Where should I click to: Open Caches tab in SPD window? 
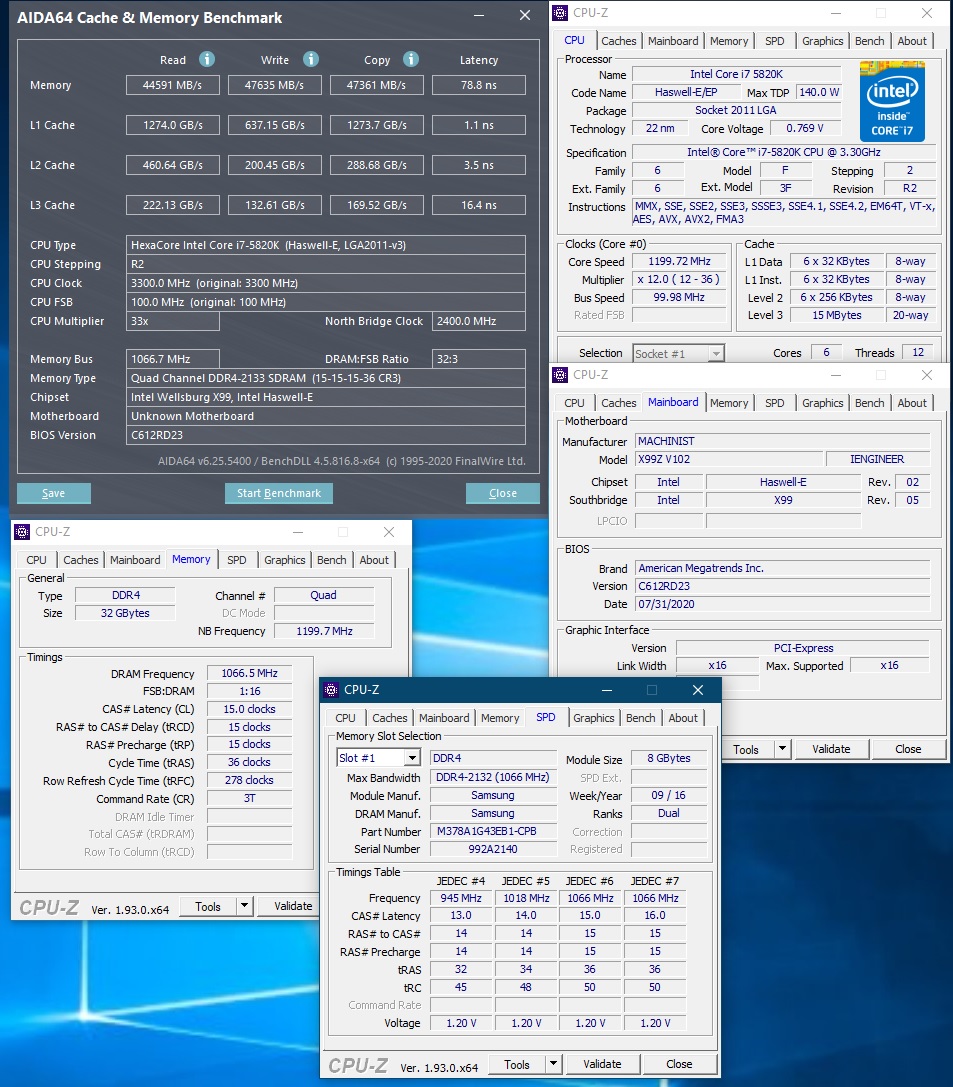pyautogui.click(x=390, y=718)
